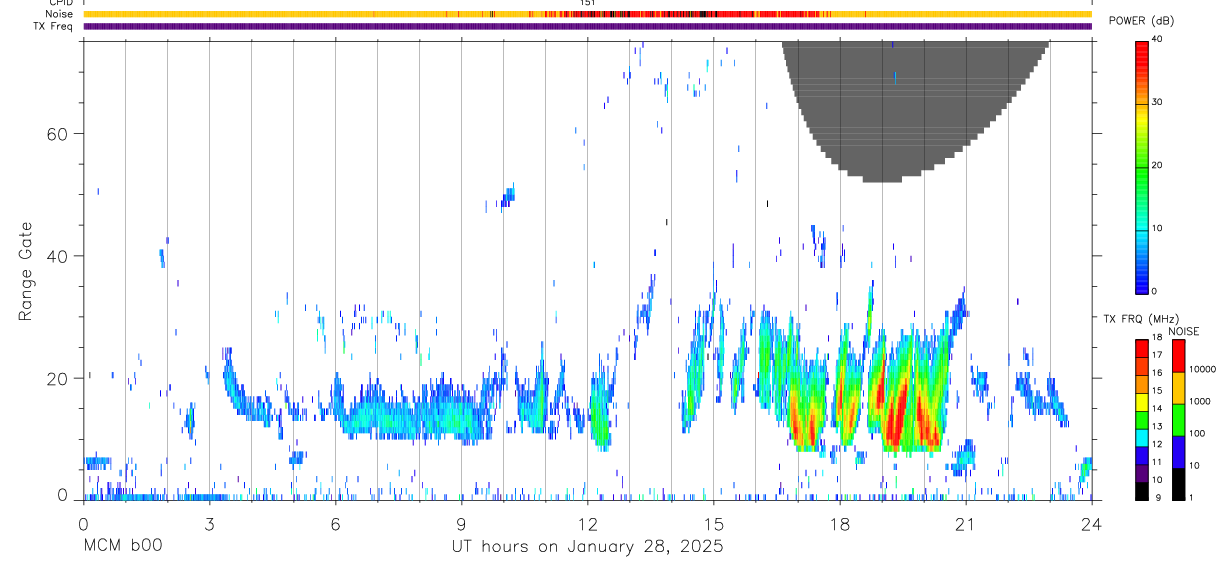
Task: Click the 'MCM b00' station label
Action: pyautogui.click(x=122, y=546)
